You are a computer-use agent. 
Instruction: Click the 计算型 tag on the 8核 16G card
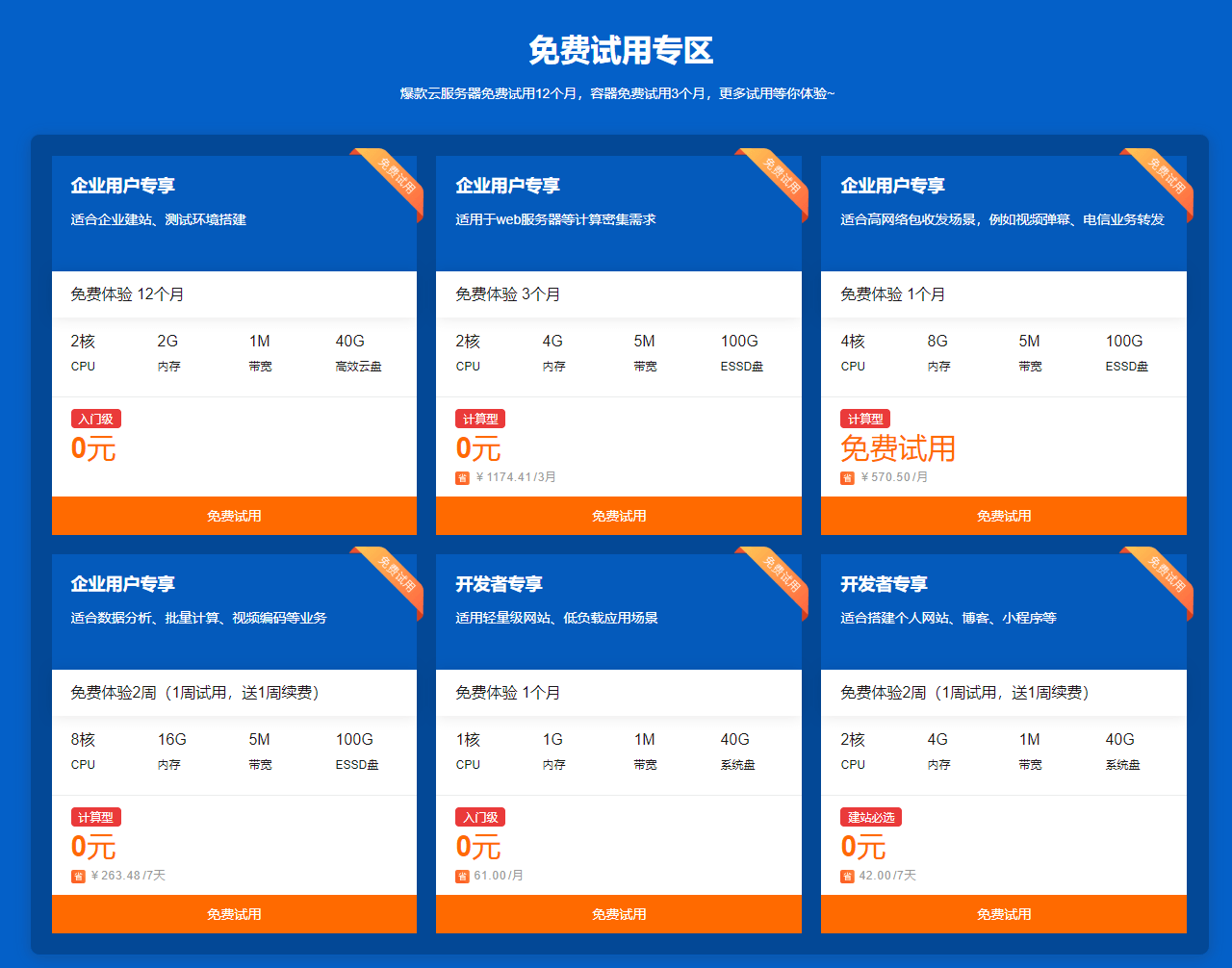point(95,818)
